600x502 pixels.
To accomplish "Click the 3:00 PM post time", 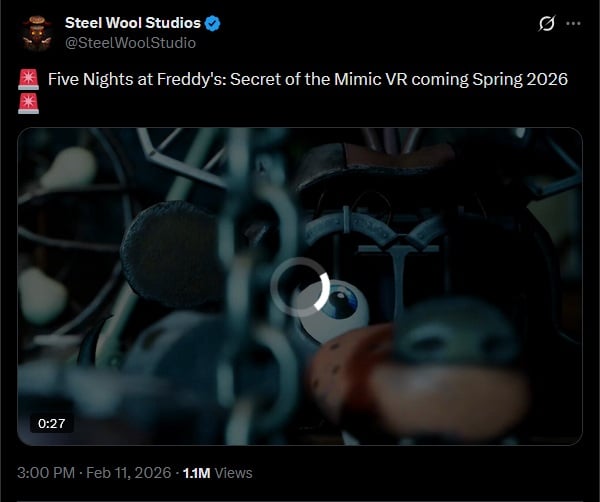I will click(x=44, y=472).
